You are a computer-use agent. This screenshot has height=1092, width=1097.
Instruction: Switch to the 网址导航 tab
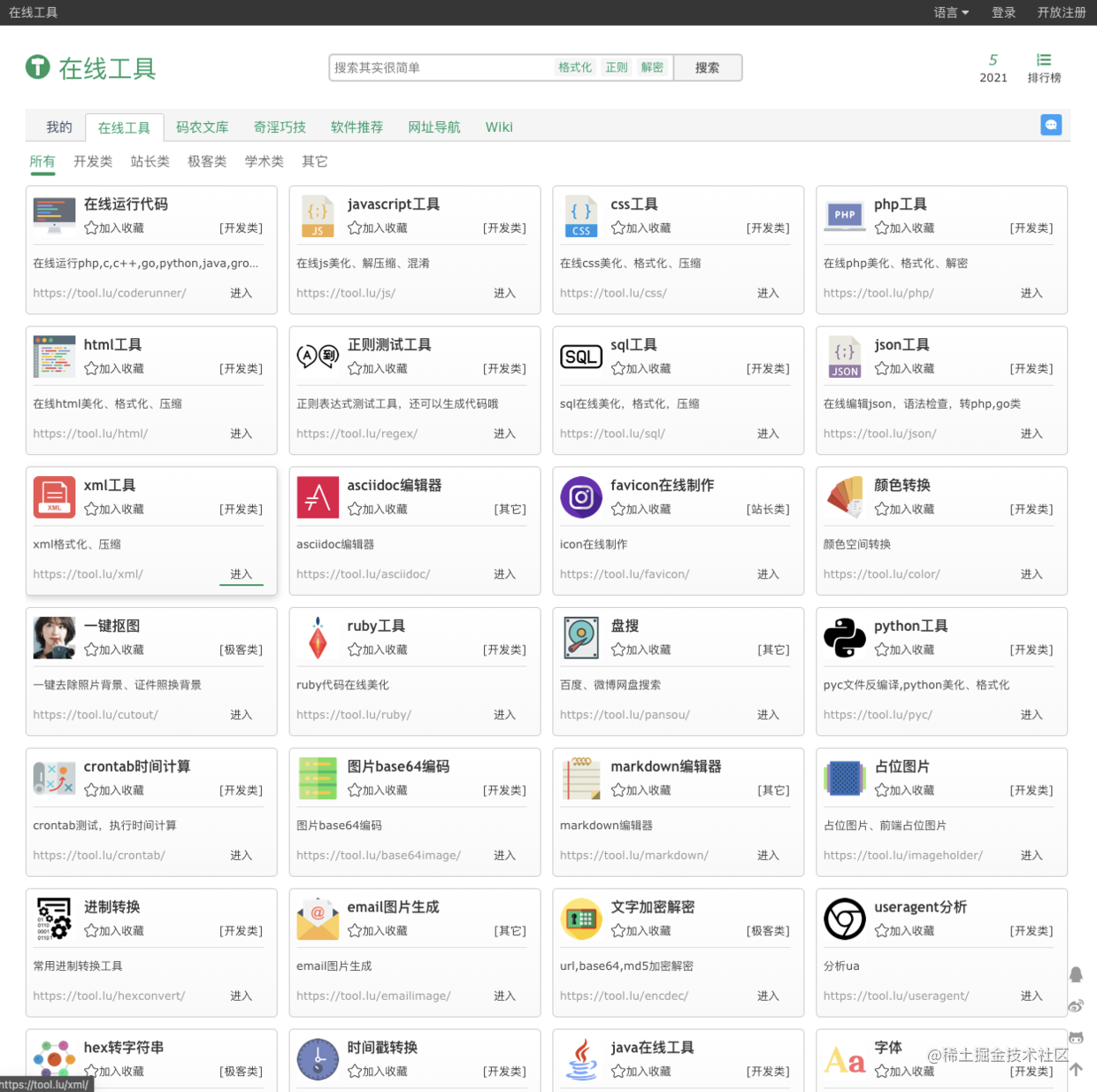pos(434,127)
